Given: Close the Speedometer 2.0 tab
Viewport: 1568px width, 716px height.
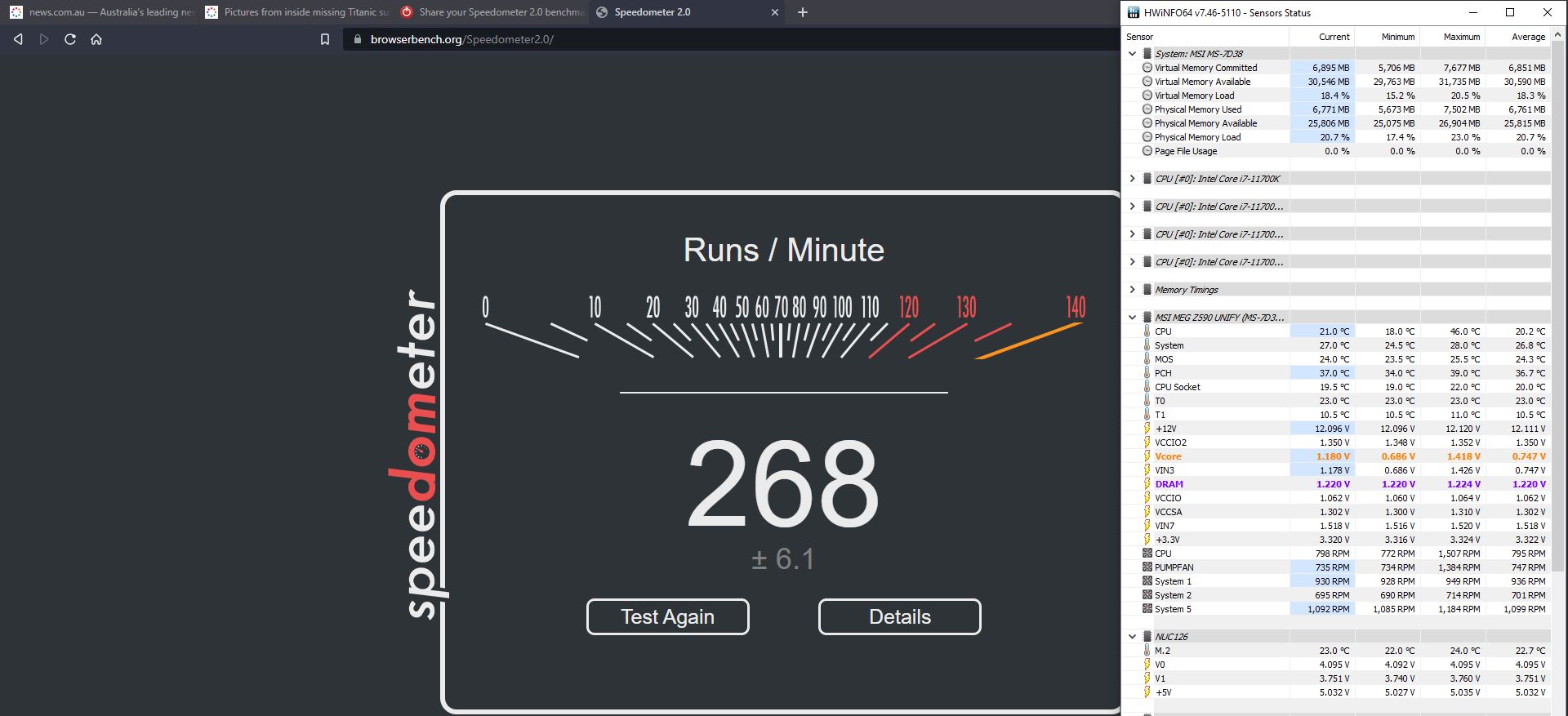Looking at the screenshot, I should pos(775,12).
